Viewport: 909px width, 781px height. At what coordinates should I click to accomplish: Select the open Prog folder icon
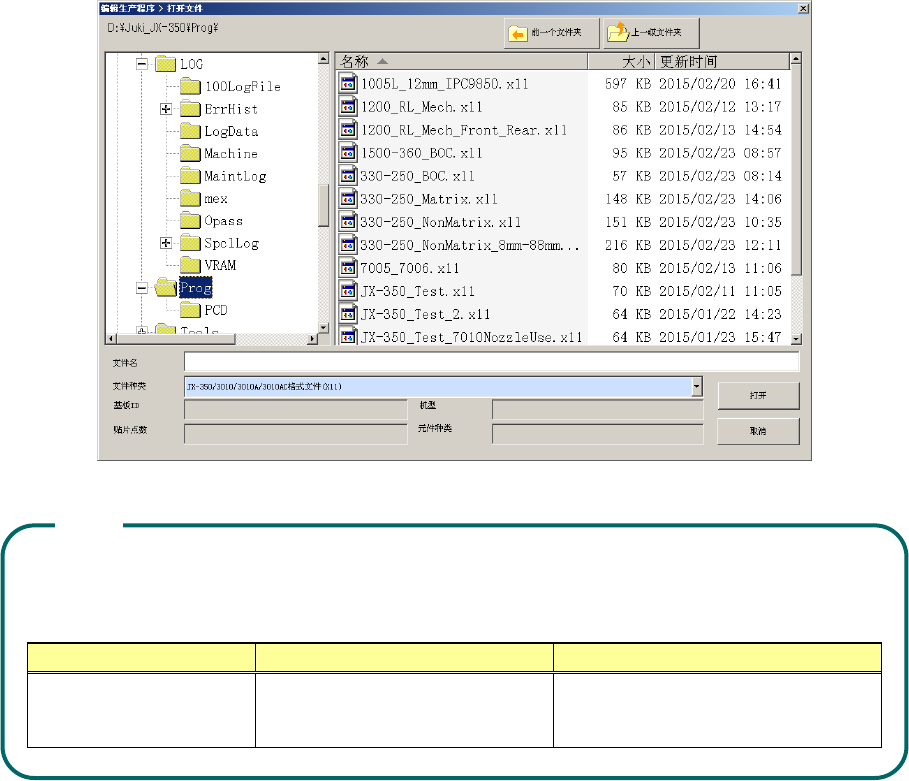click(166, 287)
